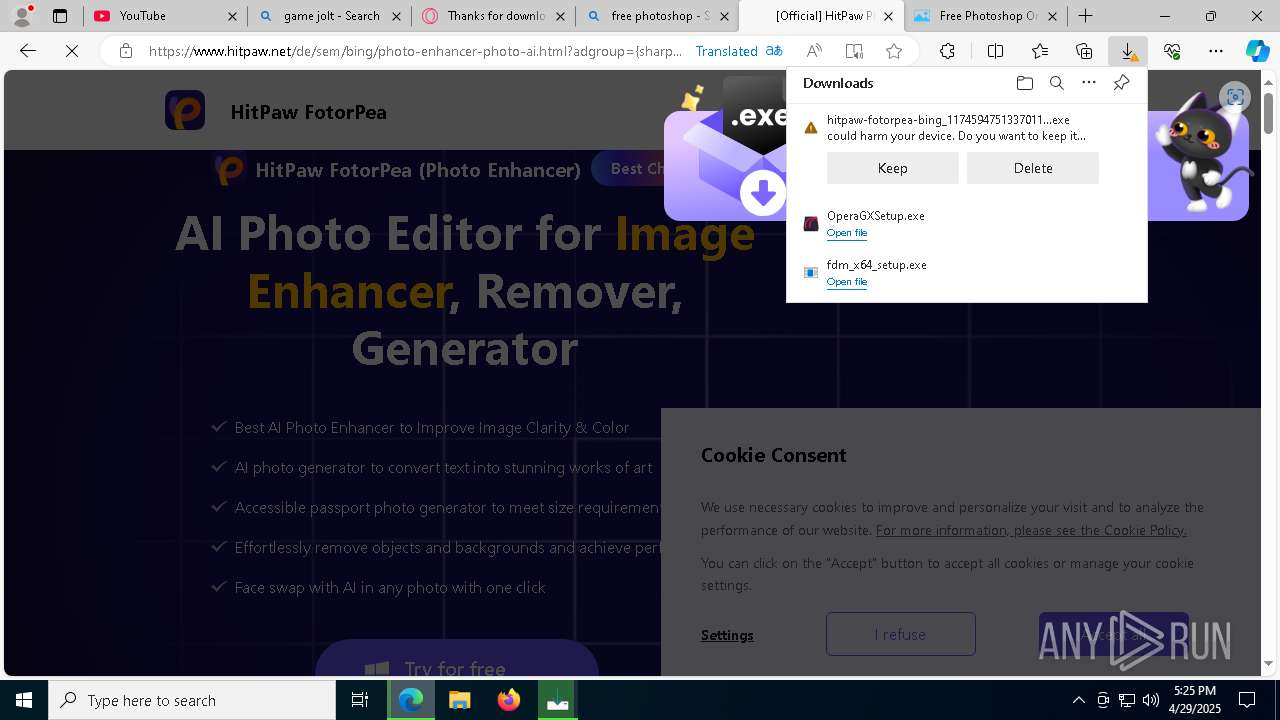Delete the hitpaw-fotorpea download
This screenshot has height=720, width=1280.
1032,168
